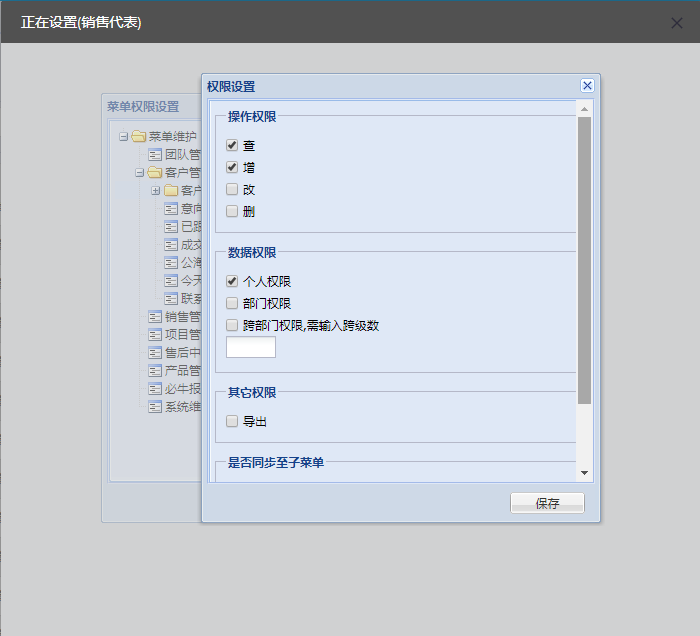Check 跨部门权限,需输入跨级数 option
This screenshot has width=700, height=636.
pos(232,325)
